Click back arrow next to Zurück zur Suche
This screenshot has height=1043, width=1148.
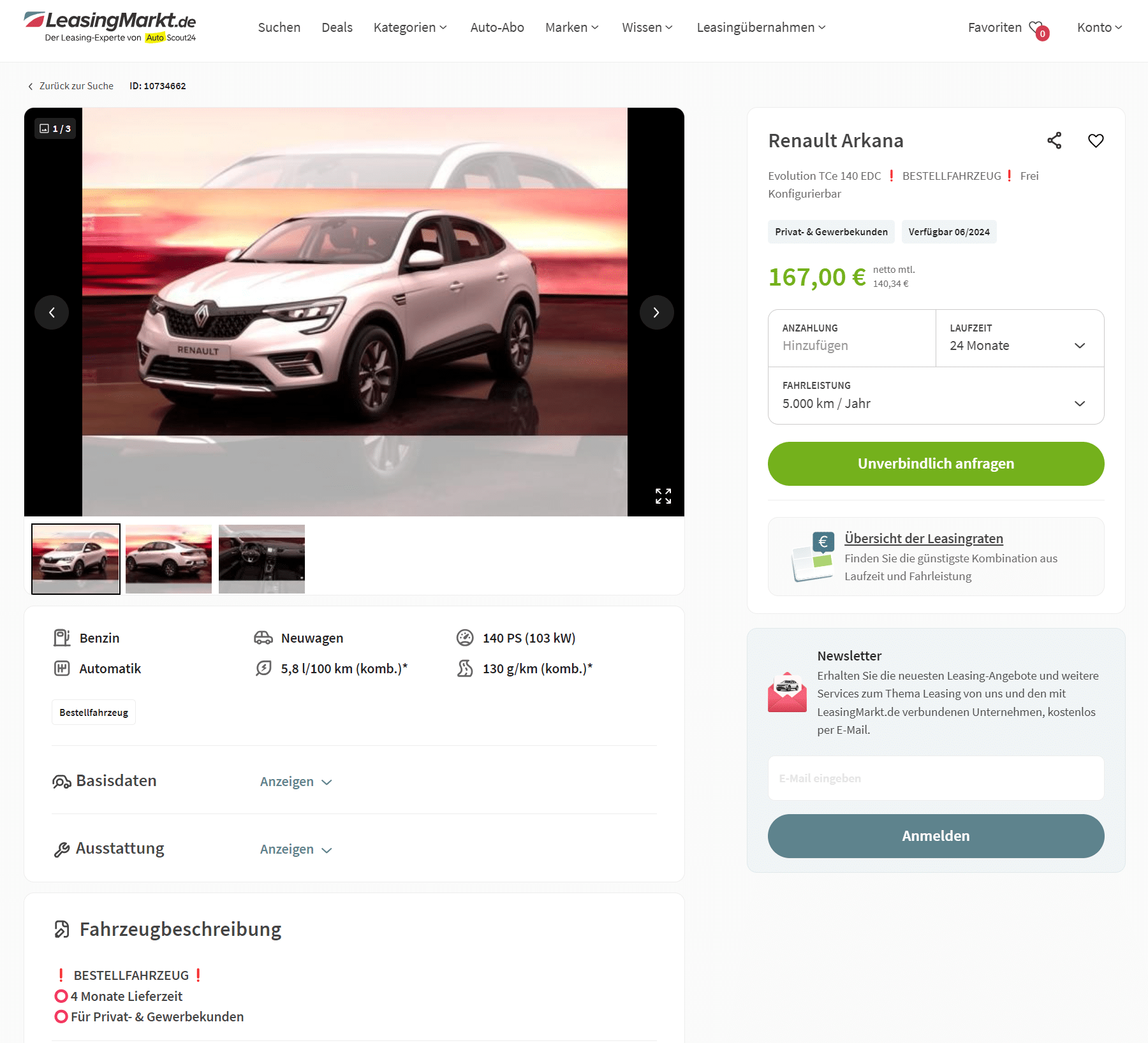click(30, 86)
